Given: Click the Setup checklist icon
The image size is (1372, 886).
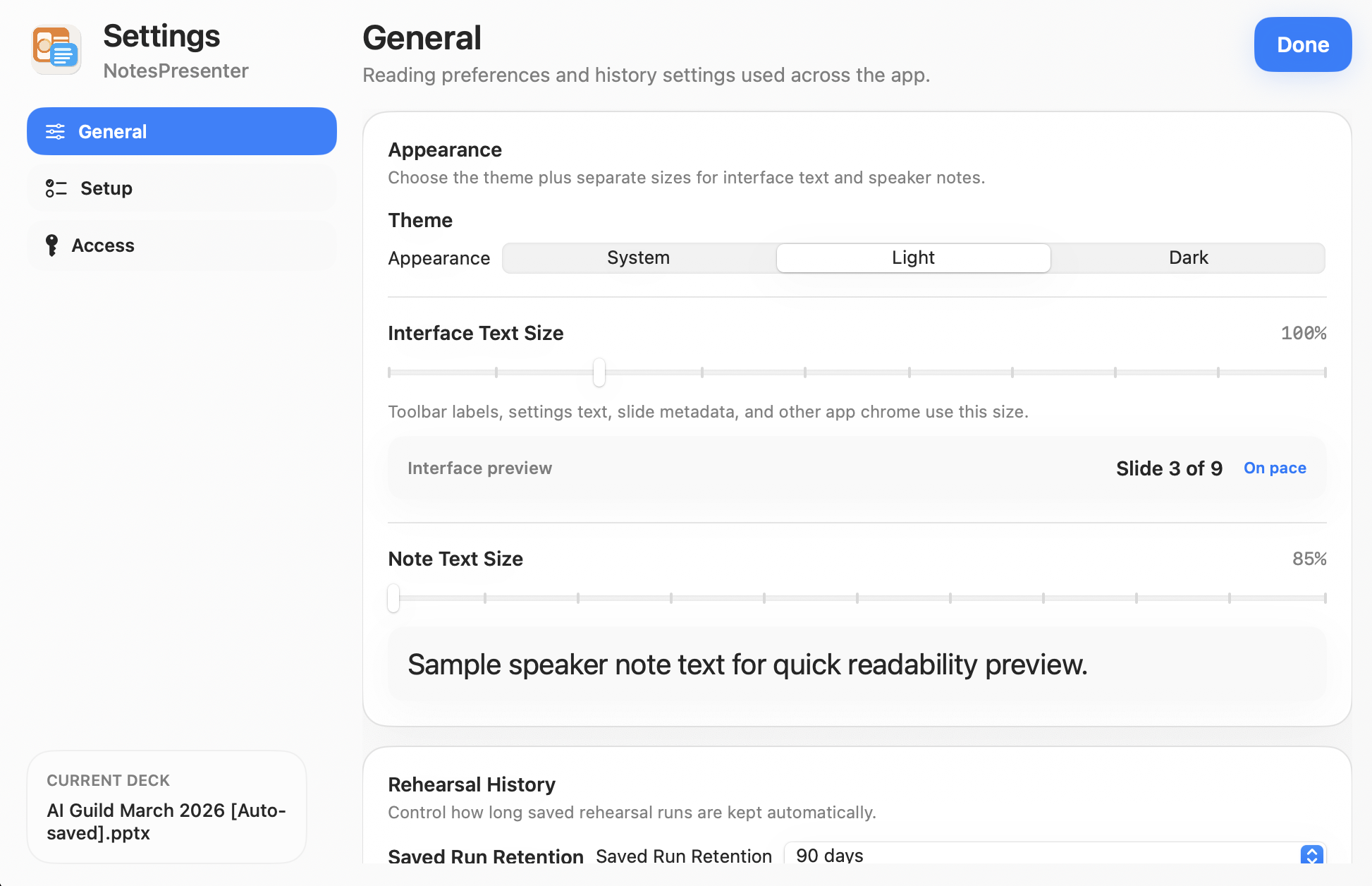Looking at the screenshot, I should point(56,188).
